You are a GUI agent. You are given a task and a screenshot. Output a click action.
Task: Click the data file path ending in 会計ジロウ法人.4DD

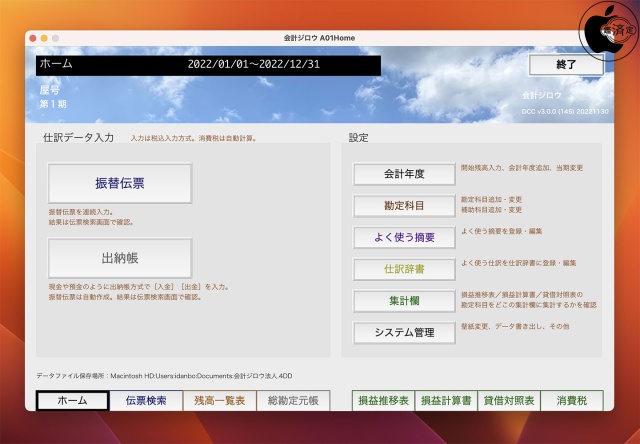click(164, 376)
